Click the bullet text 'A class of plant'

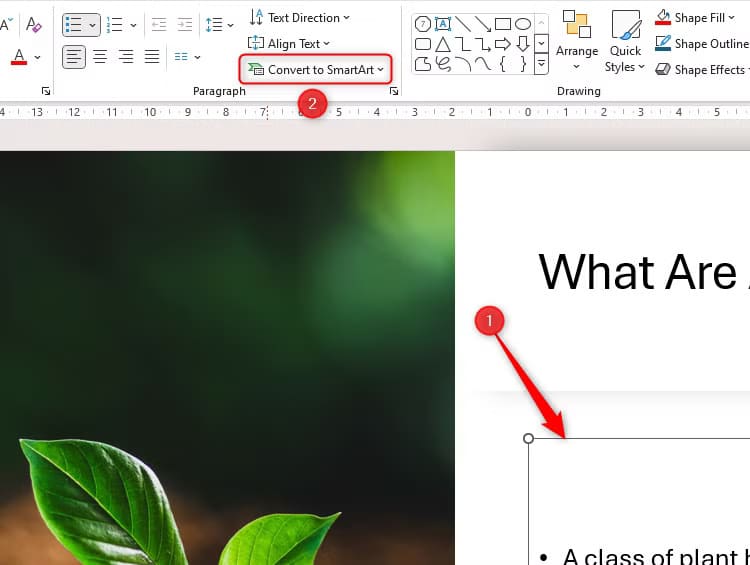(x=650, y=556)
